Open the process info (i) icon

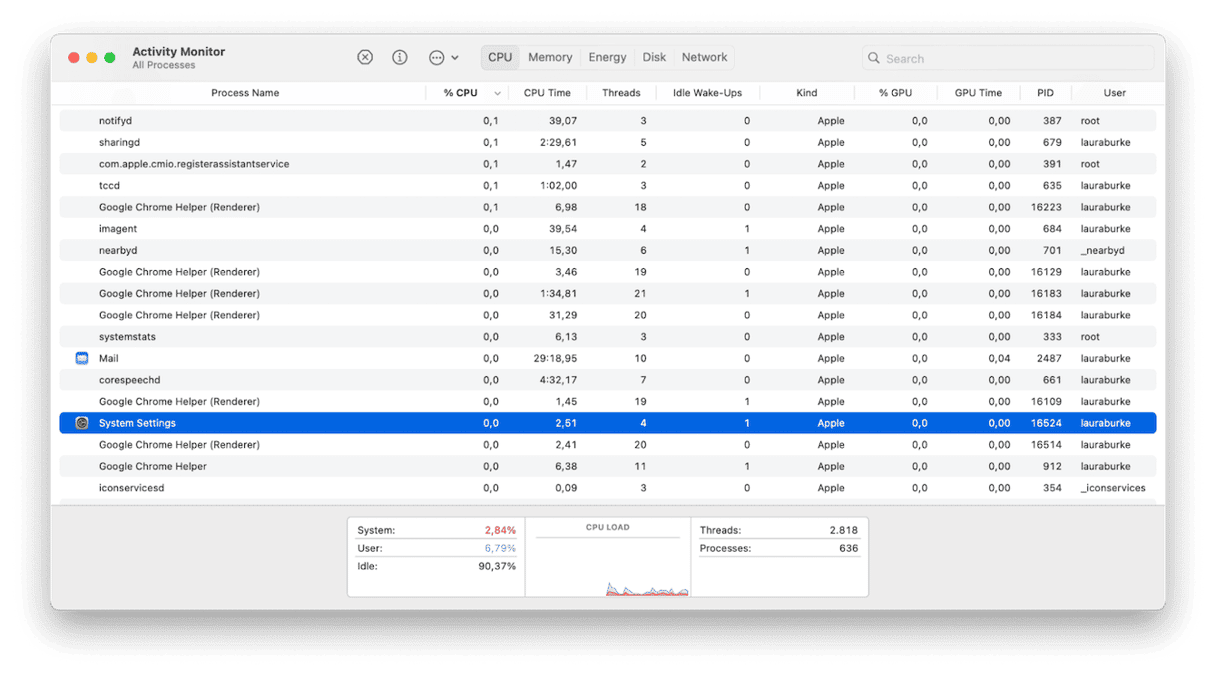tap(399, 57)
